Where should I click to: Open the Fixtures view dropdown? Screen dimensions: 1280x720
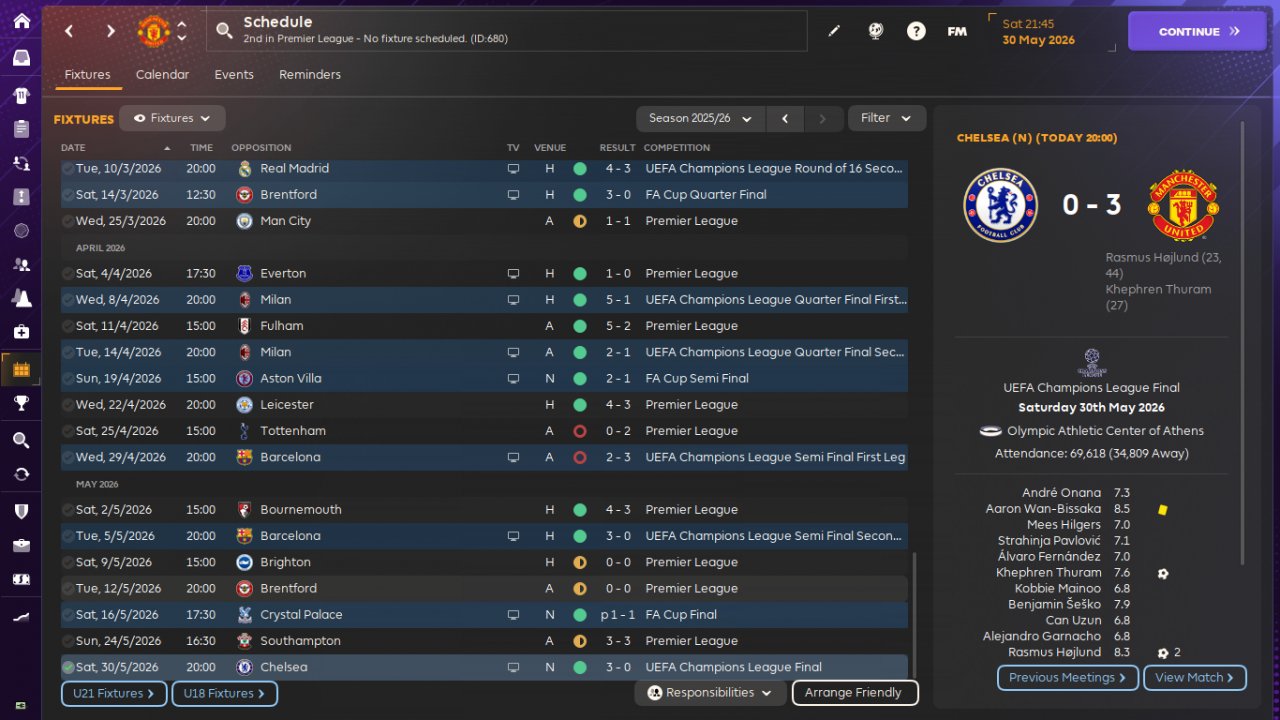point(172,118)
